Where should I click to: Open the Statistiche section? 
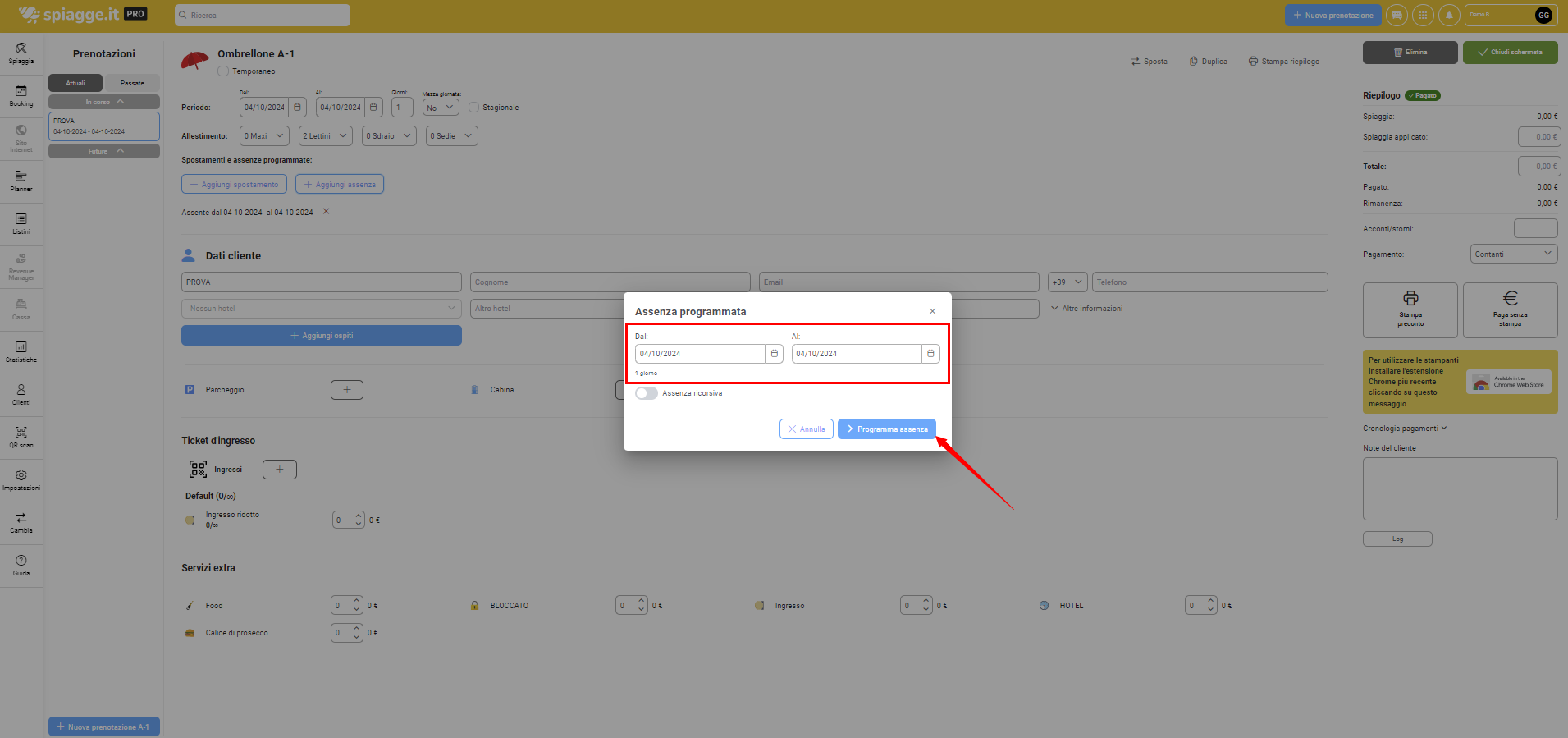[x=21, y=352]
